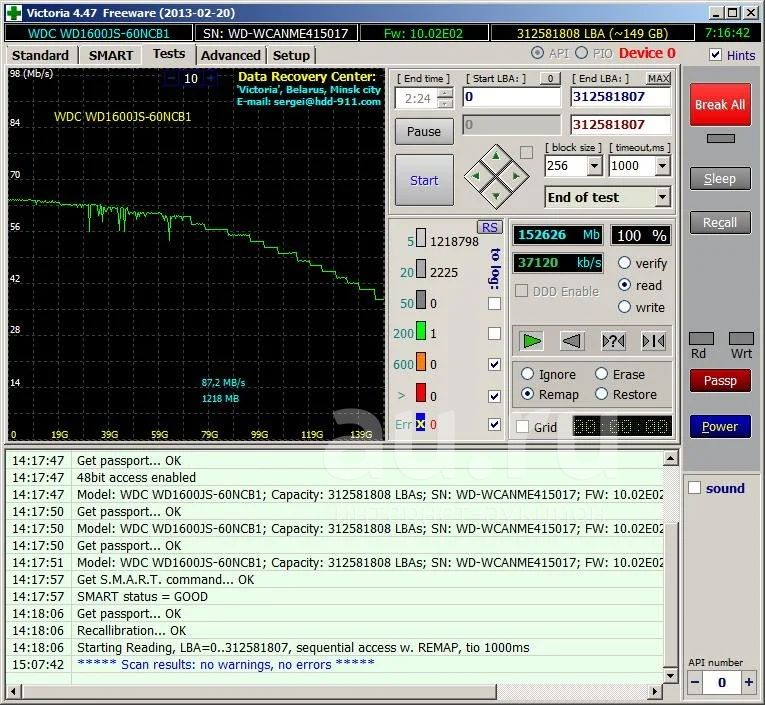Click the grey 20 ms block swatch
765x705 pixels.
coord(421,269)
